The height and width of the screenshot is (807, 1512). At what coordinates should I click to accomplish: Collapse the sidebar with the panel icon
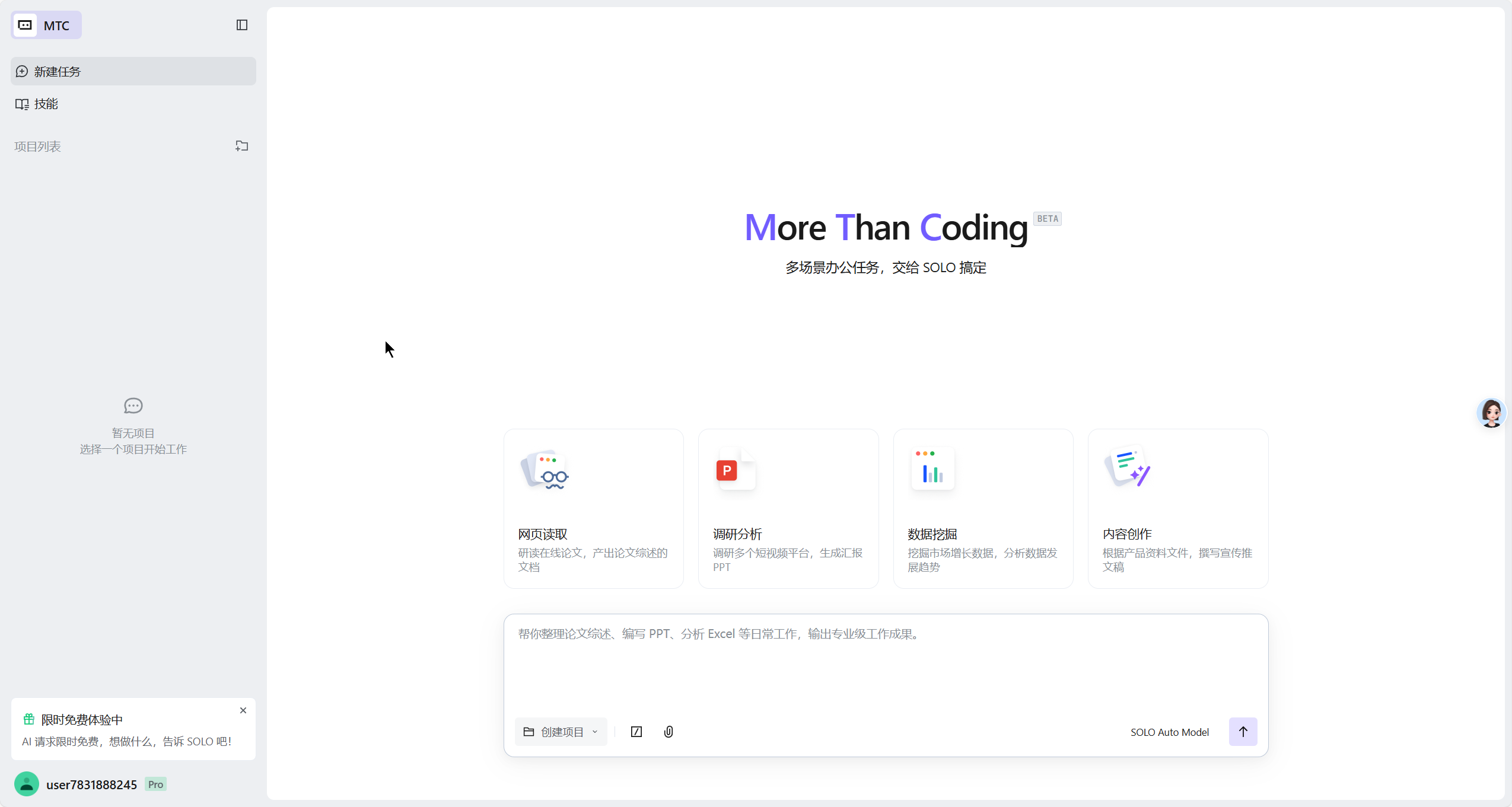(x=241, y=25)
